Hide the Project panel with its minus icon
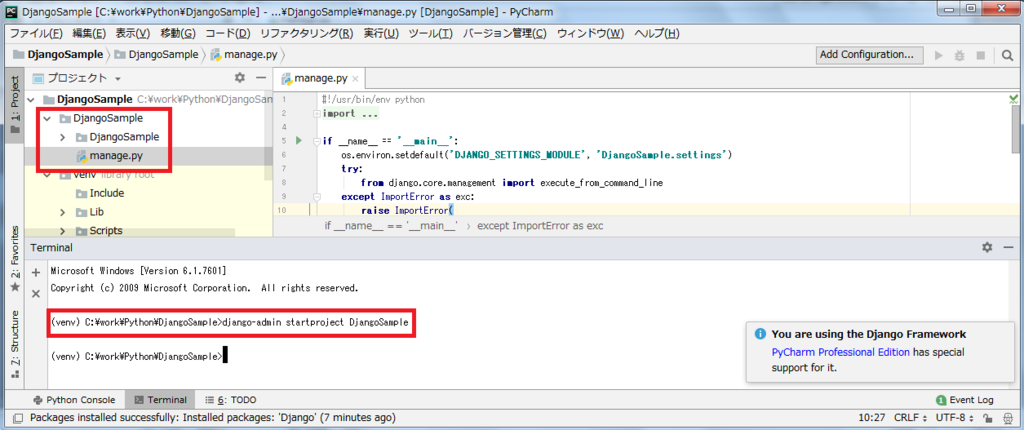1024x430 pixels. 261,78
